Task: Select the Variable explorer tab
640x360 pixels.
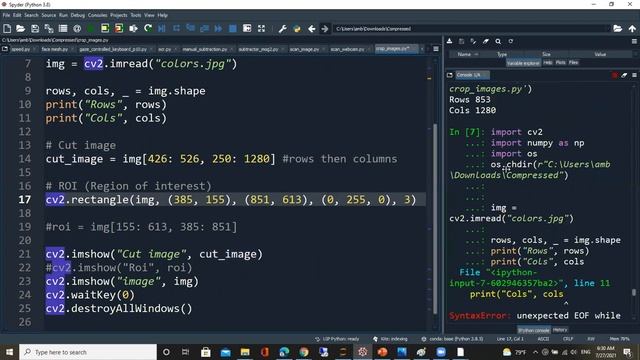Action: click(x=524, y=63)
